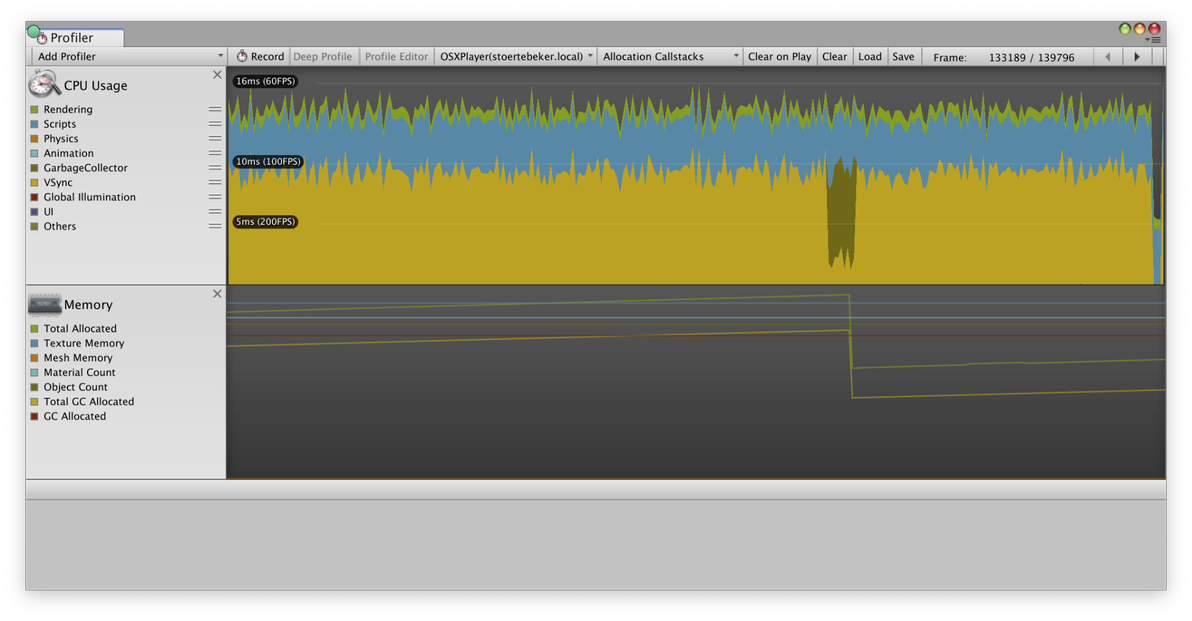Click the Save button
The height and width of the screenshot is (621, 1192).
tap(903, 56)
